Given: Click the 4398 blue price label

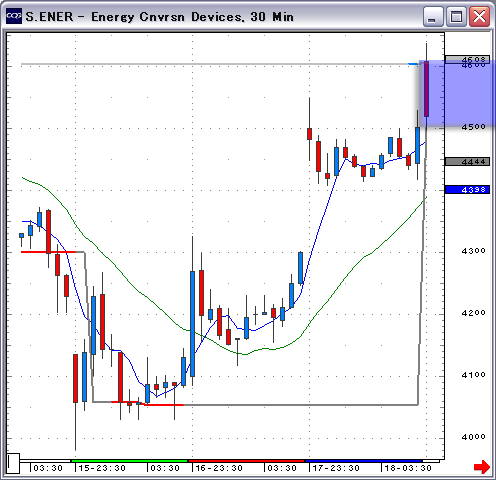Looking at the screenshot, I should pos(468,190).
